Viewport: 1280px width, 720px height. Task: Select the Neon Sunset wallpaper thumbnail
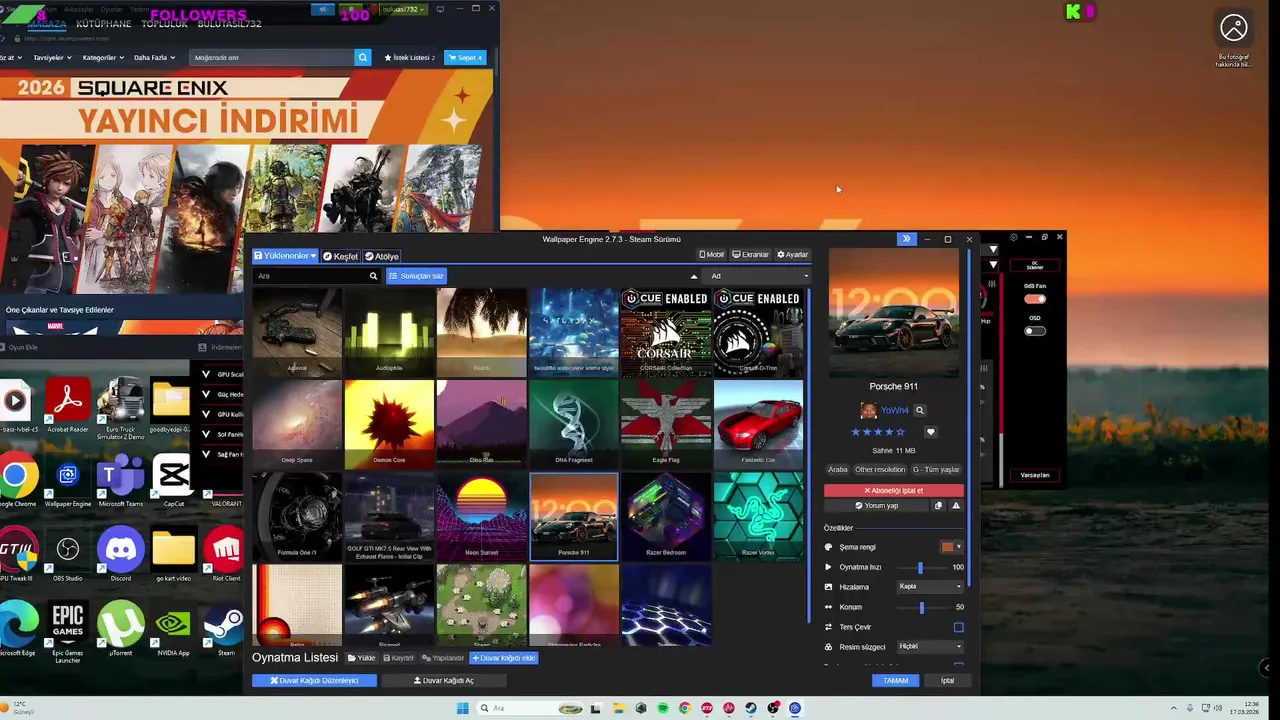pos(481,516)
